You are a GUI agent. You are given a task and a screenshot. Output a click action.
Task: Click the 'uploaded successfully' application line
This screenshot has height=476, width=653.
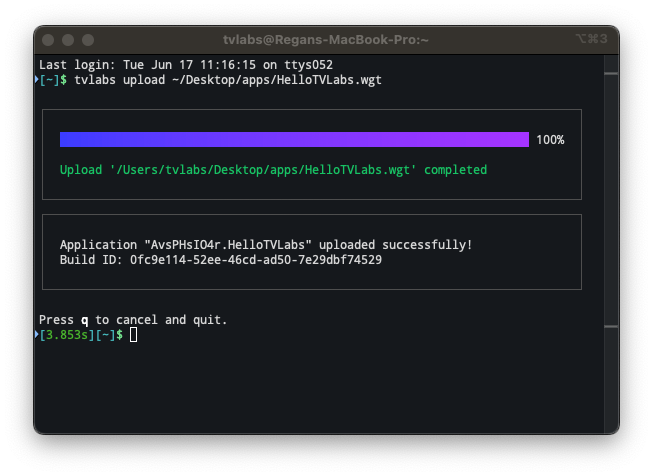pos(266,245)
